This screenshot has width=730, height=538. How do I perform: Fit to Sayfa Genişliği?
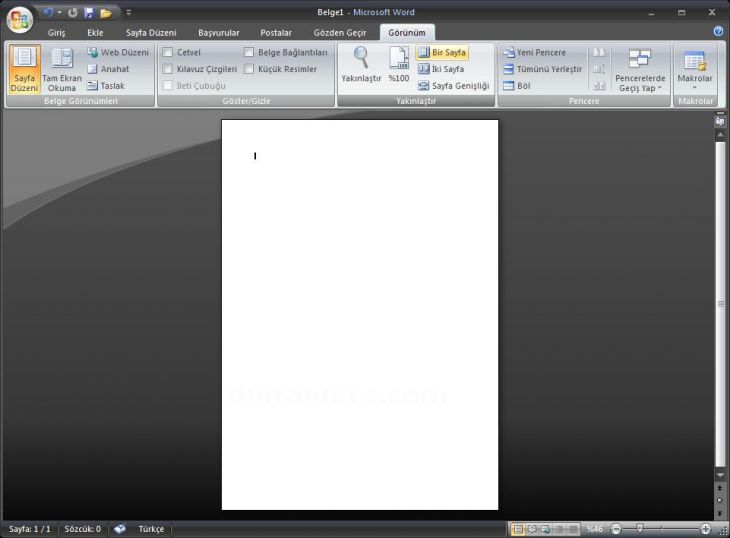453,86
